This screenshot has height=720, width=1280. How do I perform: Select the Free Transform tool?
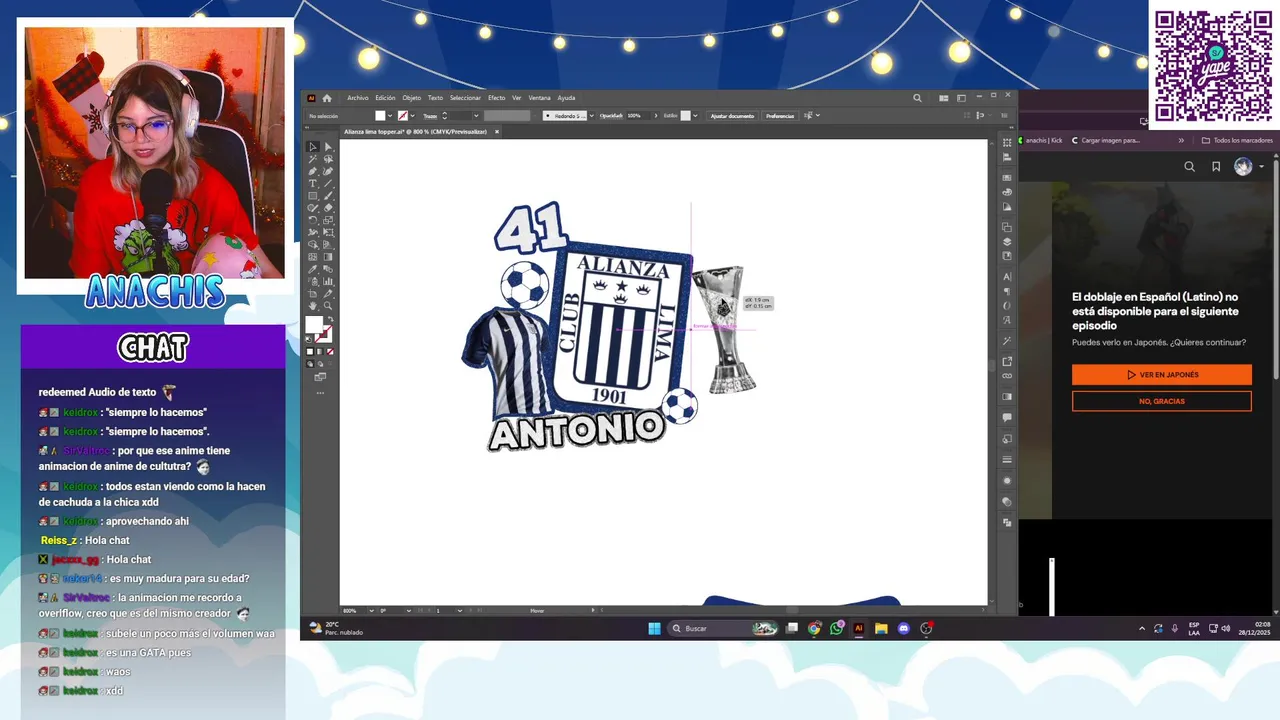click(x=328, y=232)
